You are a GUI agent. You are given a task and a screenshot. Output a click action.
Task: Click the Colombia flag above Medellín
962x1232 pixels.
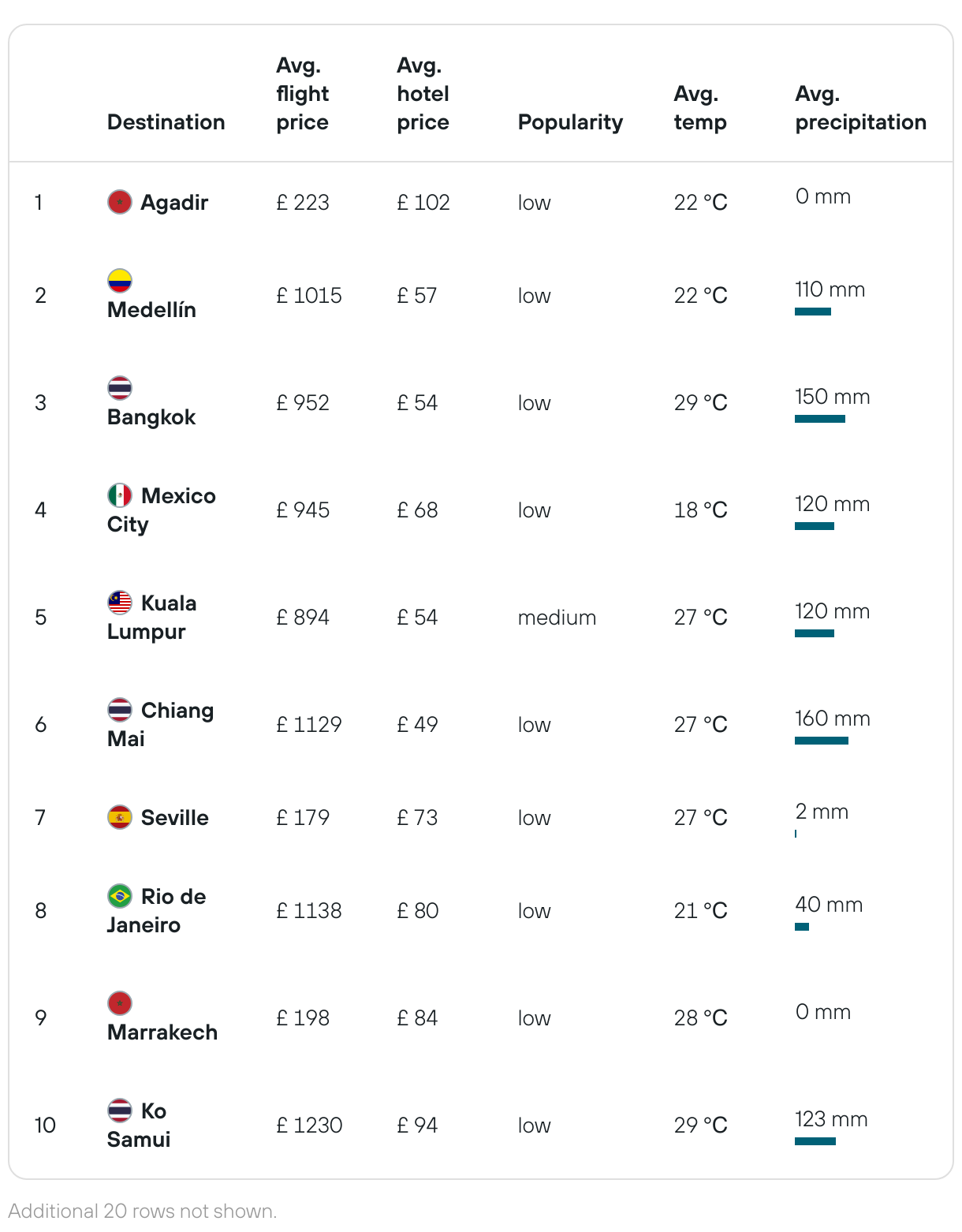pyautogui.click(x=120, y=281)
